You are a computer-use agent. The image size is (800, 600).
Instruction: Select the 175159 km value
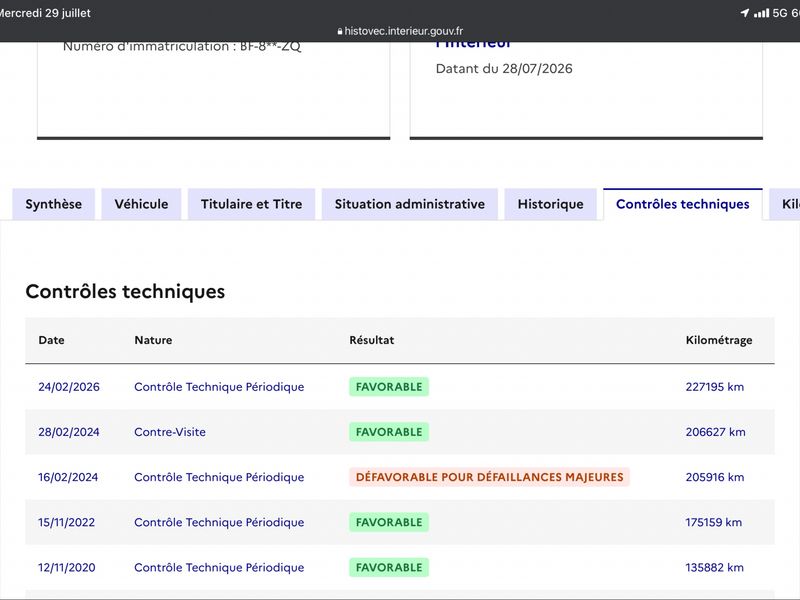713,522
